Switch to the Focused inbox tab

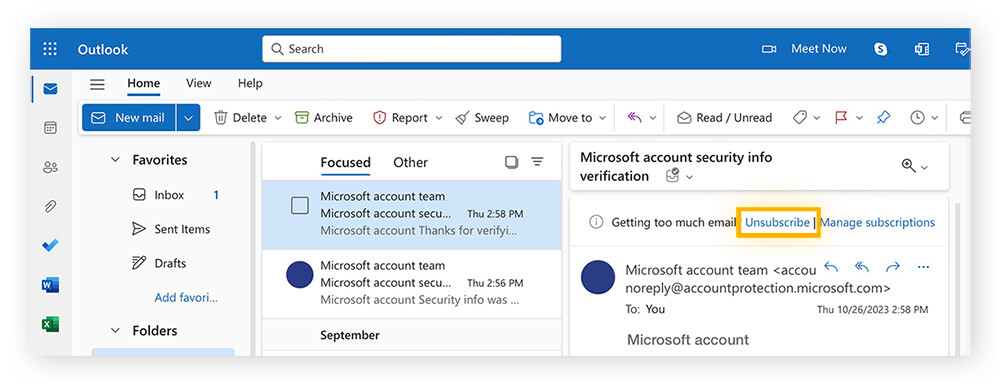click(345, 163)
